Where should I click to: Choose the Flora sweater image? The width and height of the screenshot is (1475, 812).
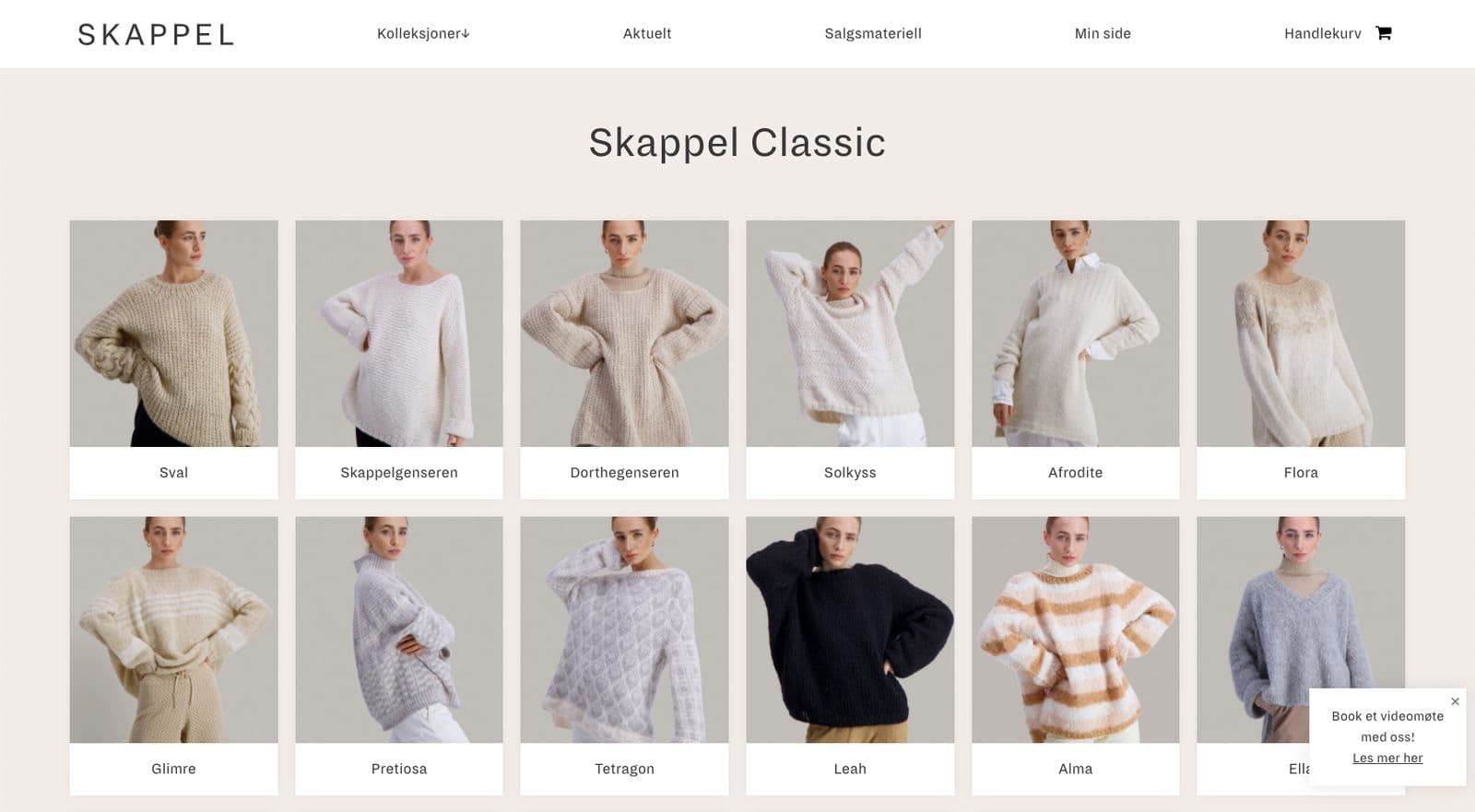point(1301,334)
